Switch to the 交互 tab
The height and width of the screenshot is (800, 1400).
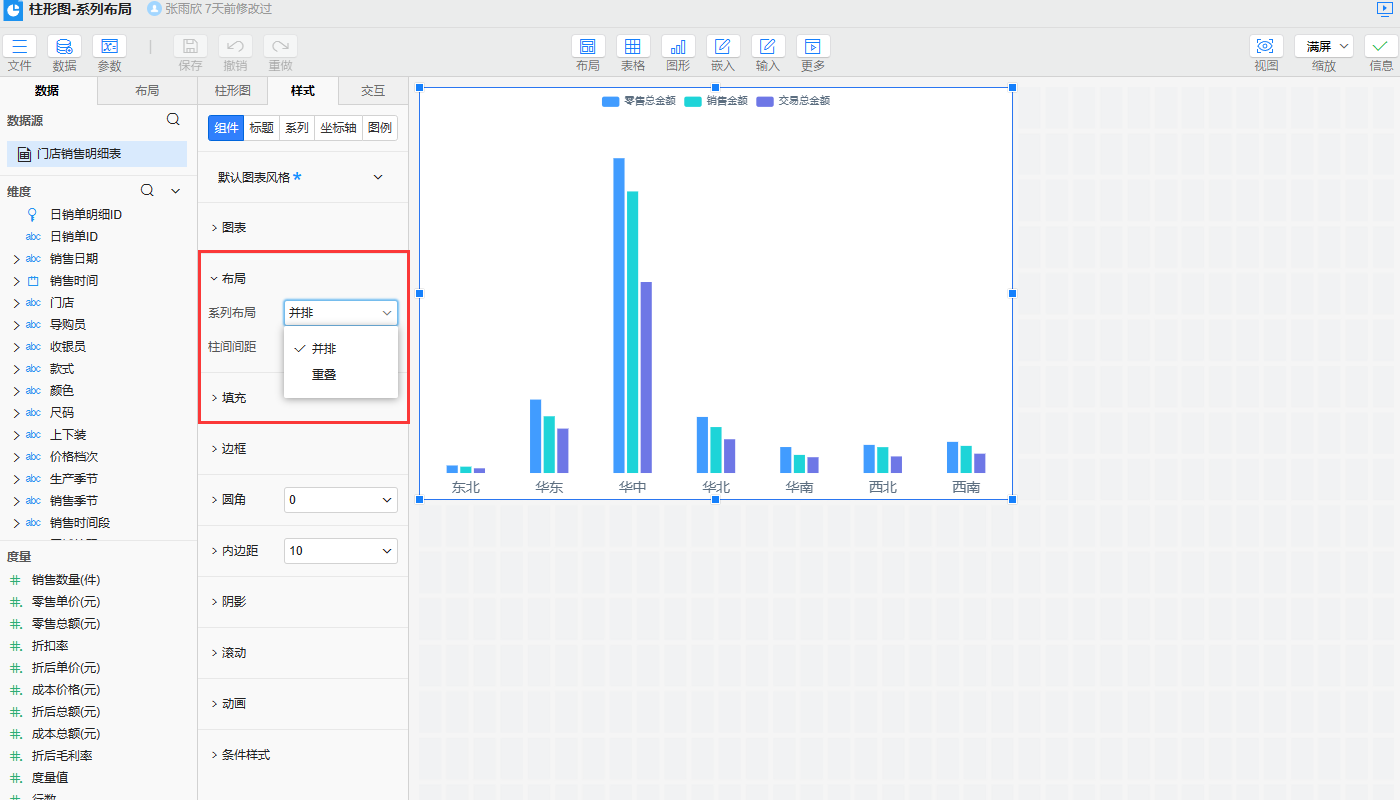click(372, 91)
